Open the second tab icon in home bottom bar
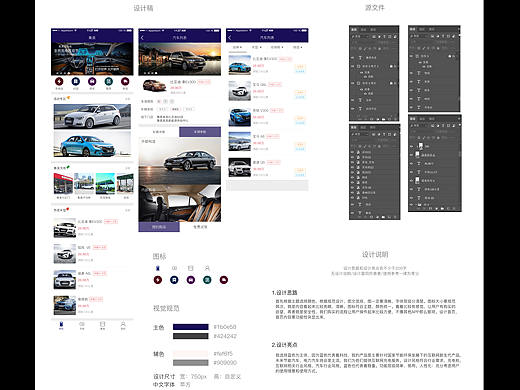This screenshot has width=520, height=390. [x=82, y=325]
